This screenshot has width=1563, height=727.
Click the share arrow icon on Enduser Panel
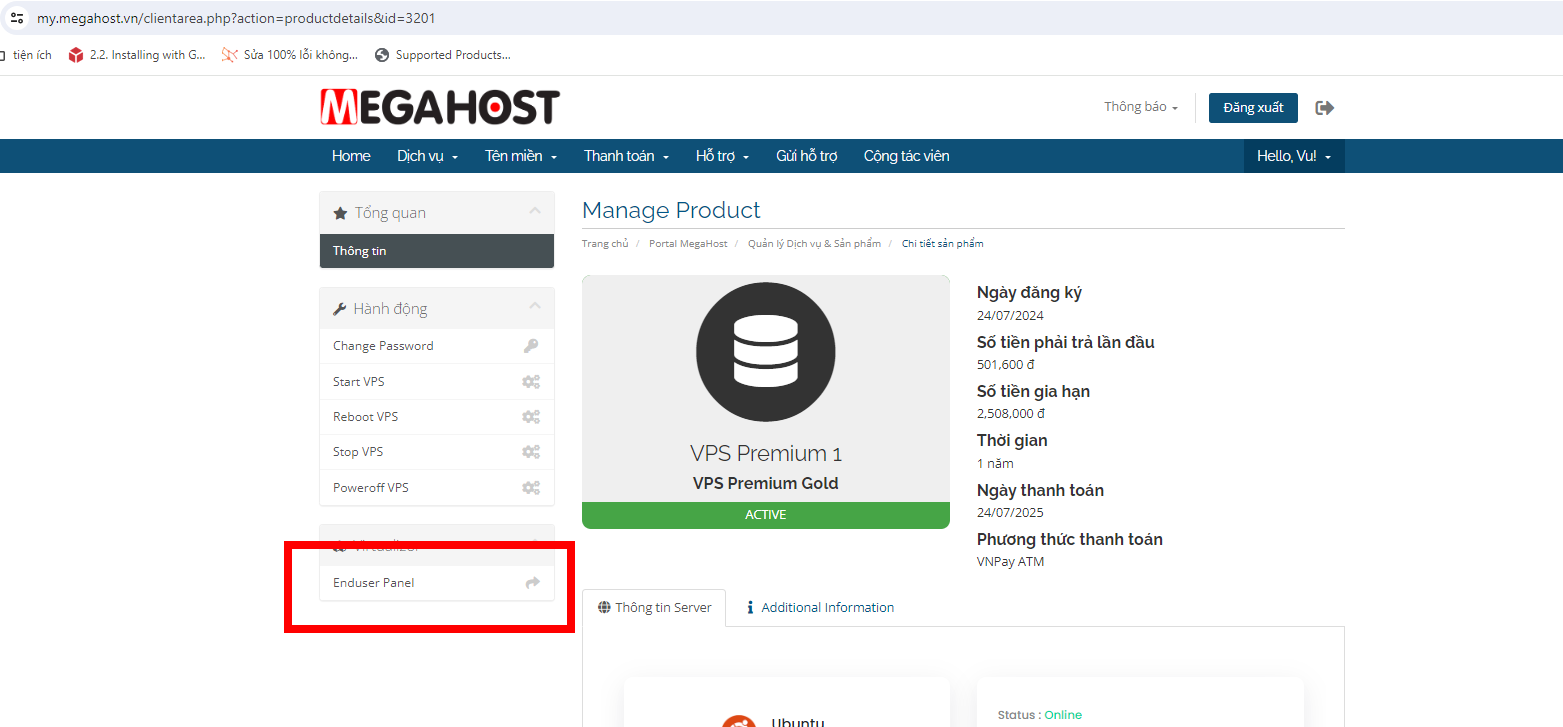pyautogui.click(x=533, y=583)
